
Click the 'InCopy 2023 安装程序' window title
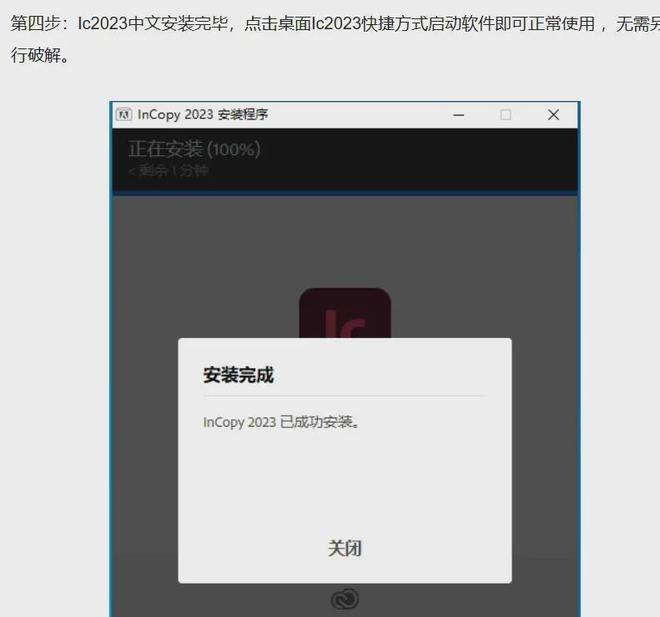click(202, 114)
